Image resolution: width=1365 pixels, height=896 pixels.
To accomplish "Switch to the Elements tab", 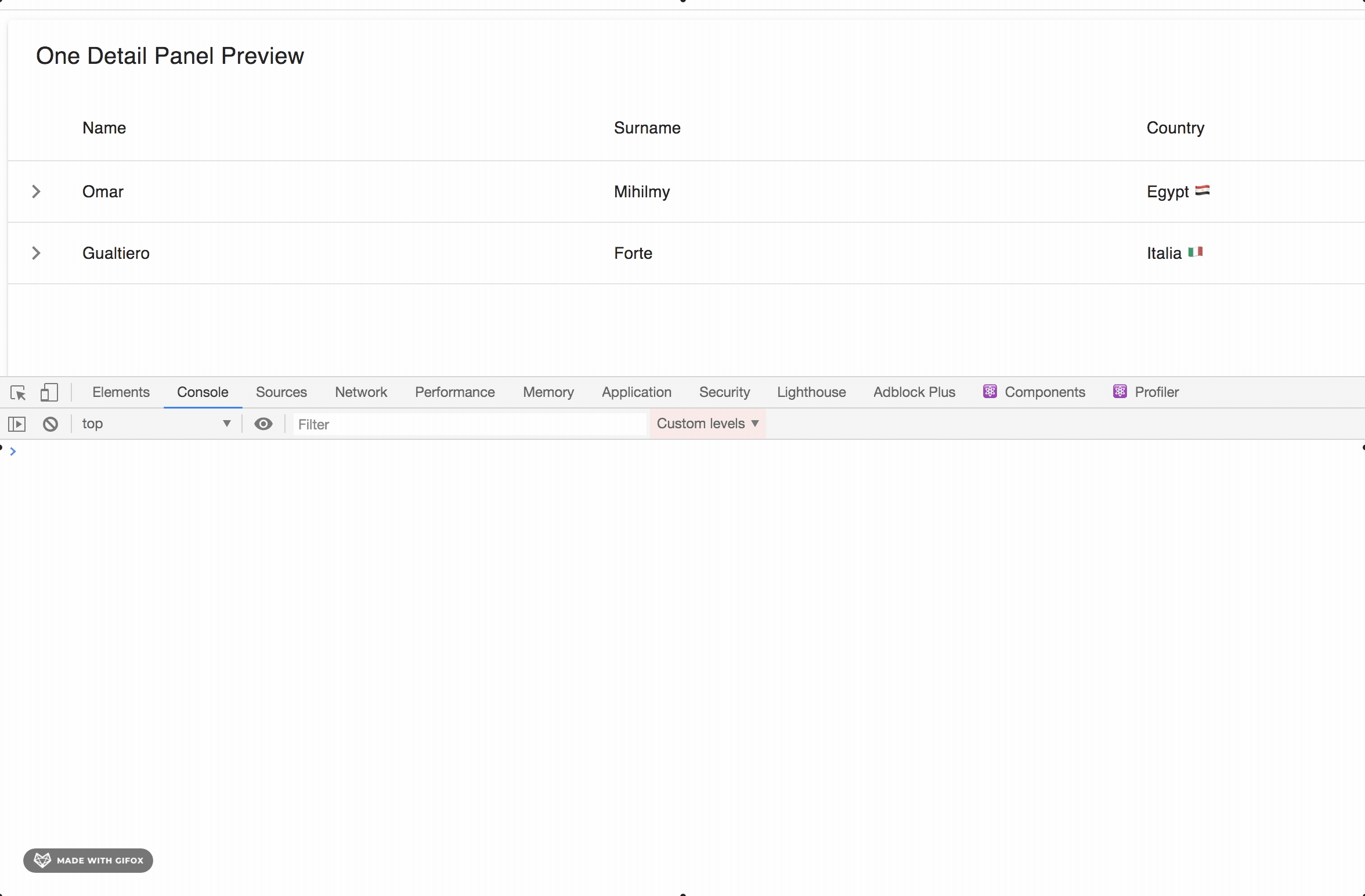I will pos(121,392).
